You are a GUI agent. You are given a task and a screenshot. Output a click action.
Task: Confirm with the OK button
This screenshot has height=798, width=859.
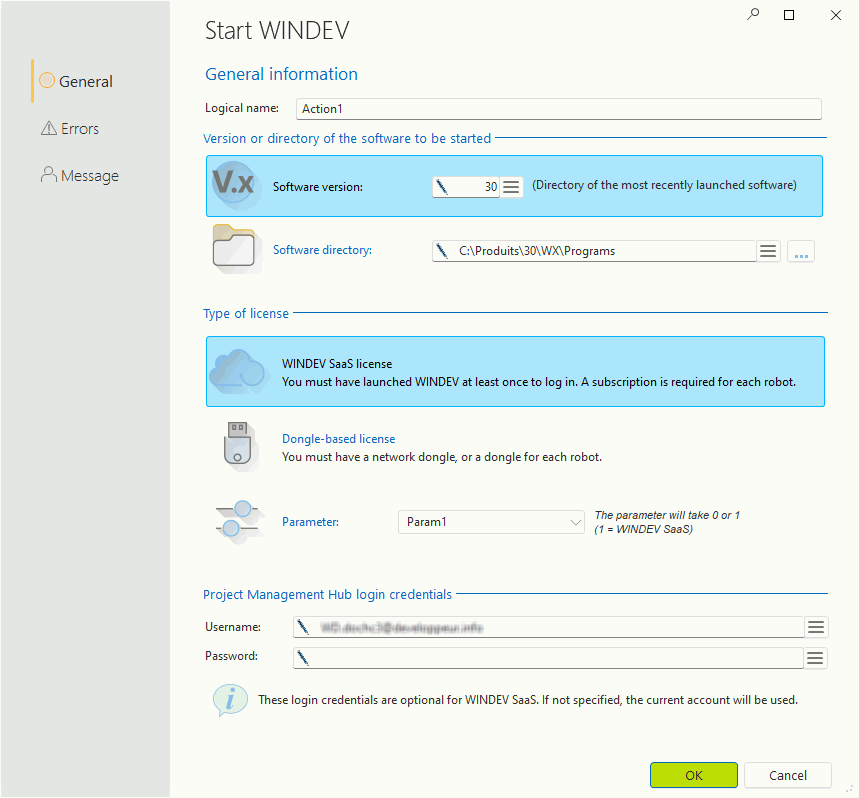(x=694, y=775)
